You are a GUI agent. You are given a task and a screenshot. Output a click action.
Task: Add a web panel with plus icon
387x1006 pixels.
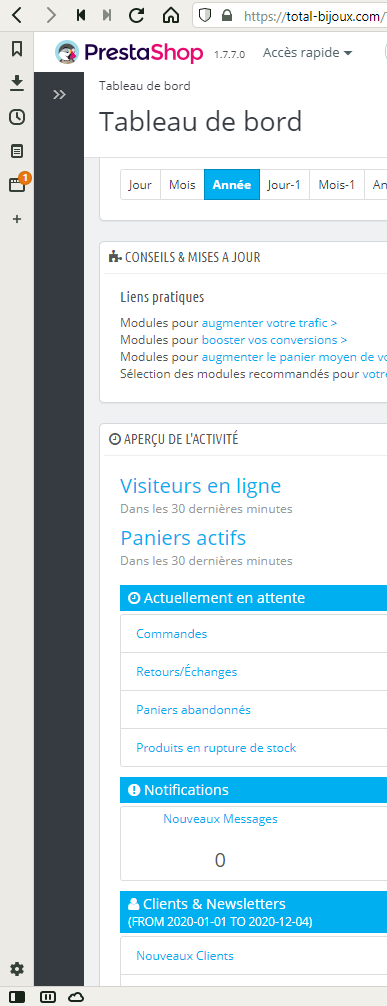(x=17, y=219)
